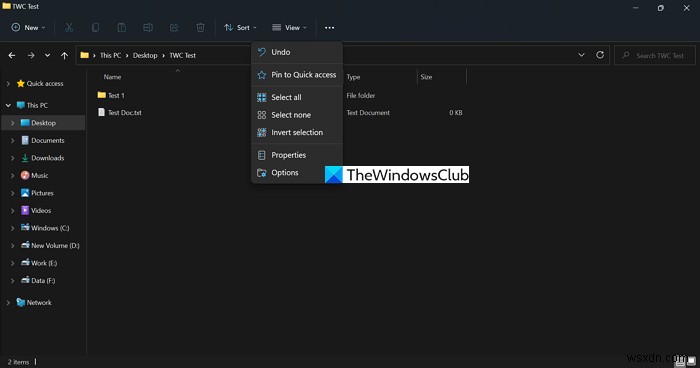700x368 pixels.
Task: Switch to large thumbnails view icon in status bar
Action: coord(692,361)
